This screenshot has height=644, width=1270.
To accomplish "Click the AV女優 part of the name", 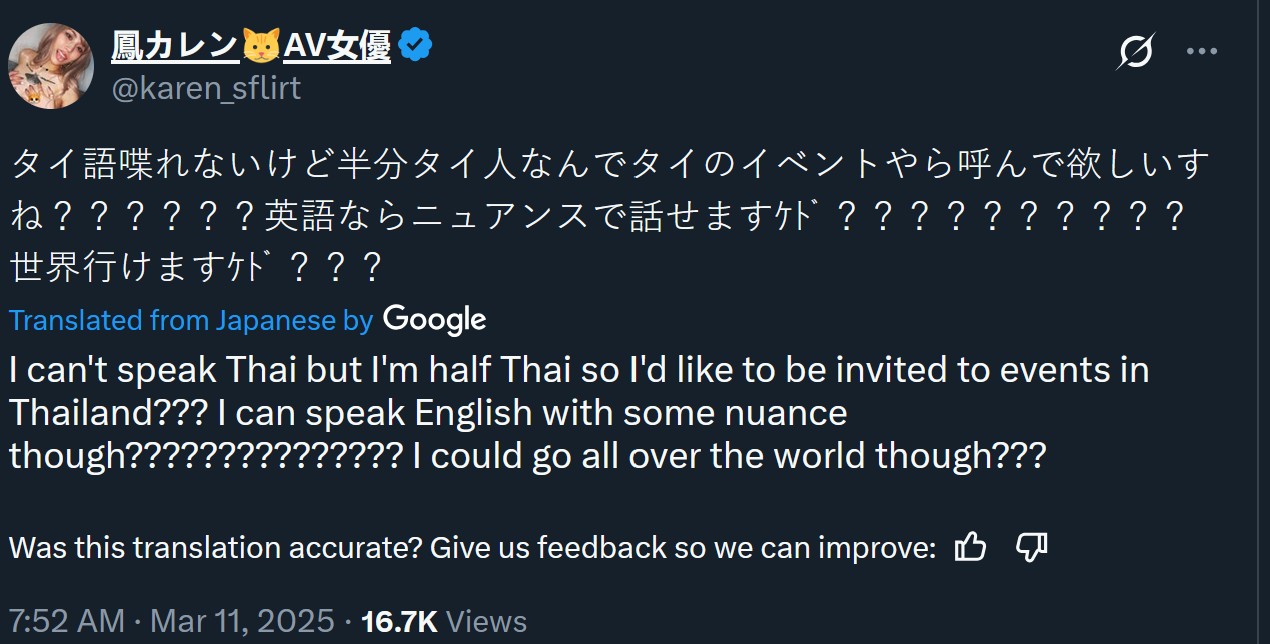I will coord(336,45).
